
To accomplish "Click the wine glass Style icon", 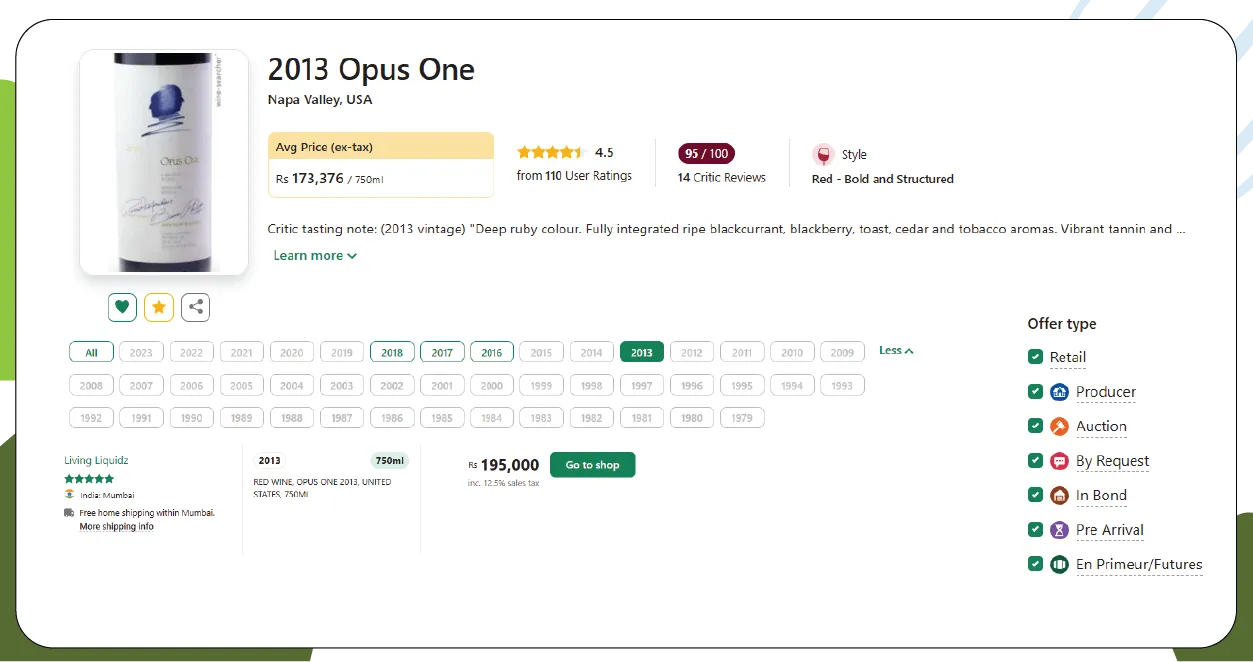I will [x=823, y=155].
